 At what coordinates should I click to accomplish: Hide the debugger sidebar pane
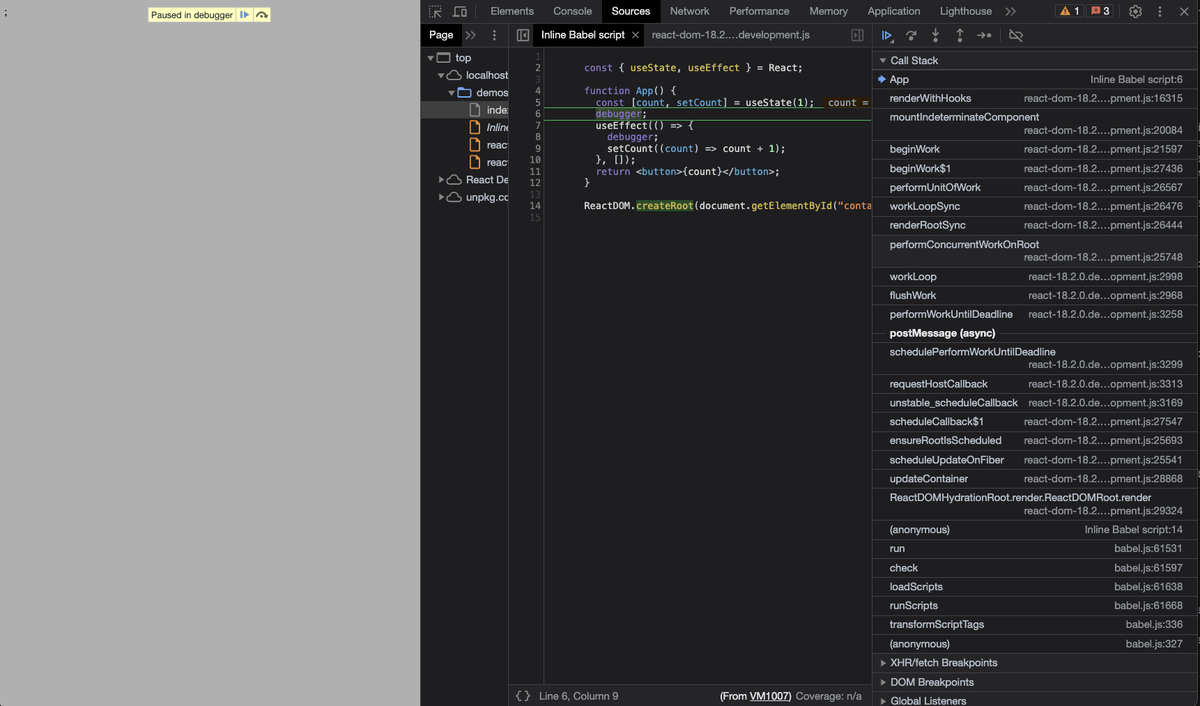point(857,35)
